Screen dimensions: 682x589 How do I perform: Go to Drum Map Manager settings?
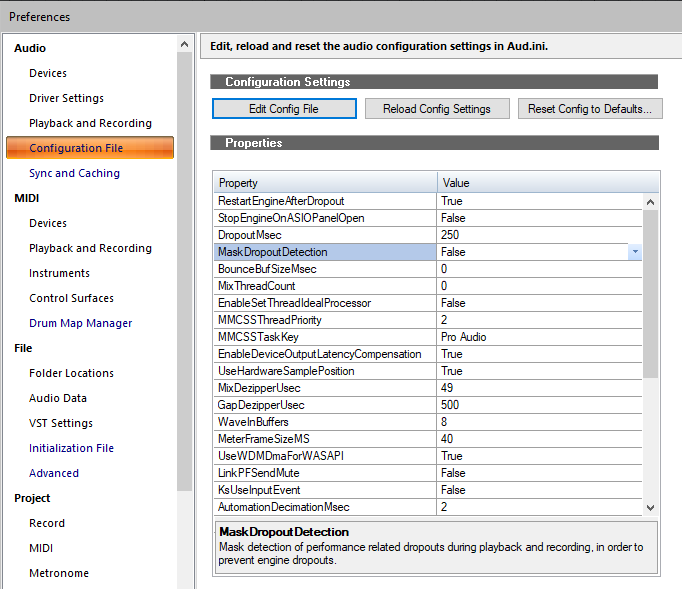click(x=80, y=323)
